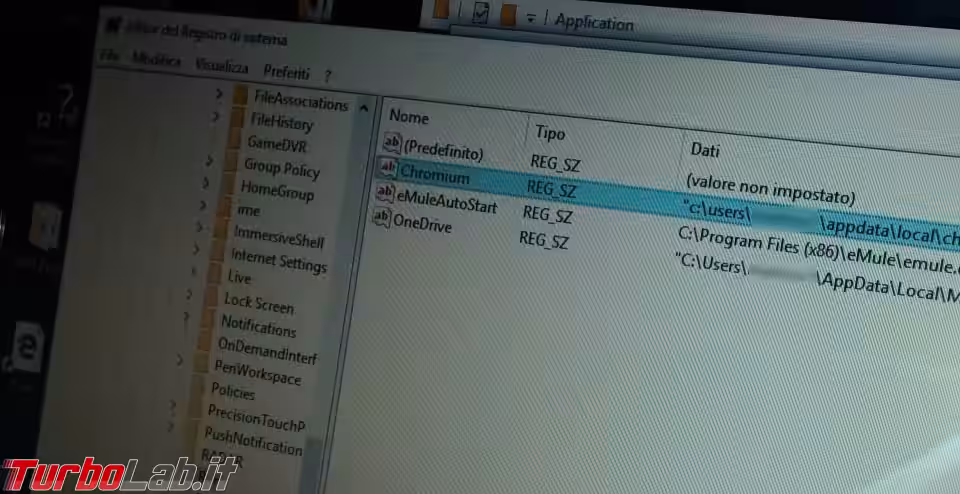Click the first folder icon in Application window toolbar
This screenshot has height=494, width=960.
click(442, 10)
